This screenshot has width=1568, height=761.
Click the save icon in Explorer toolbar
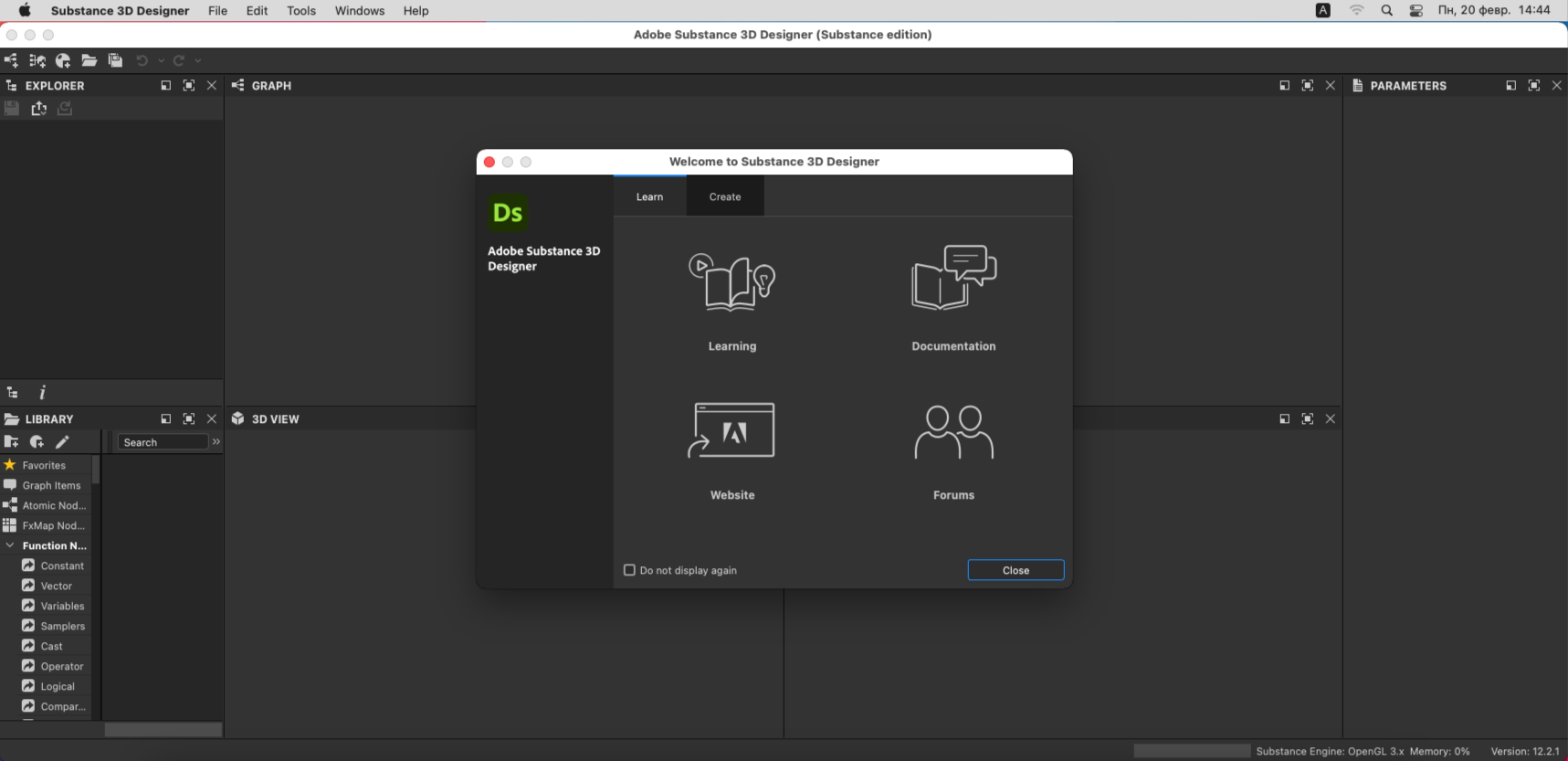pos(12,109)
